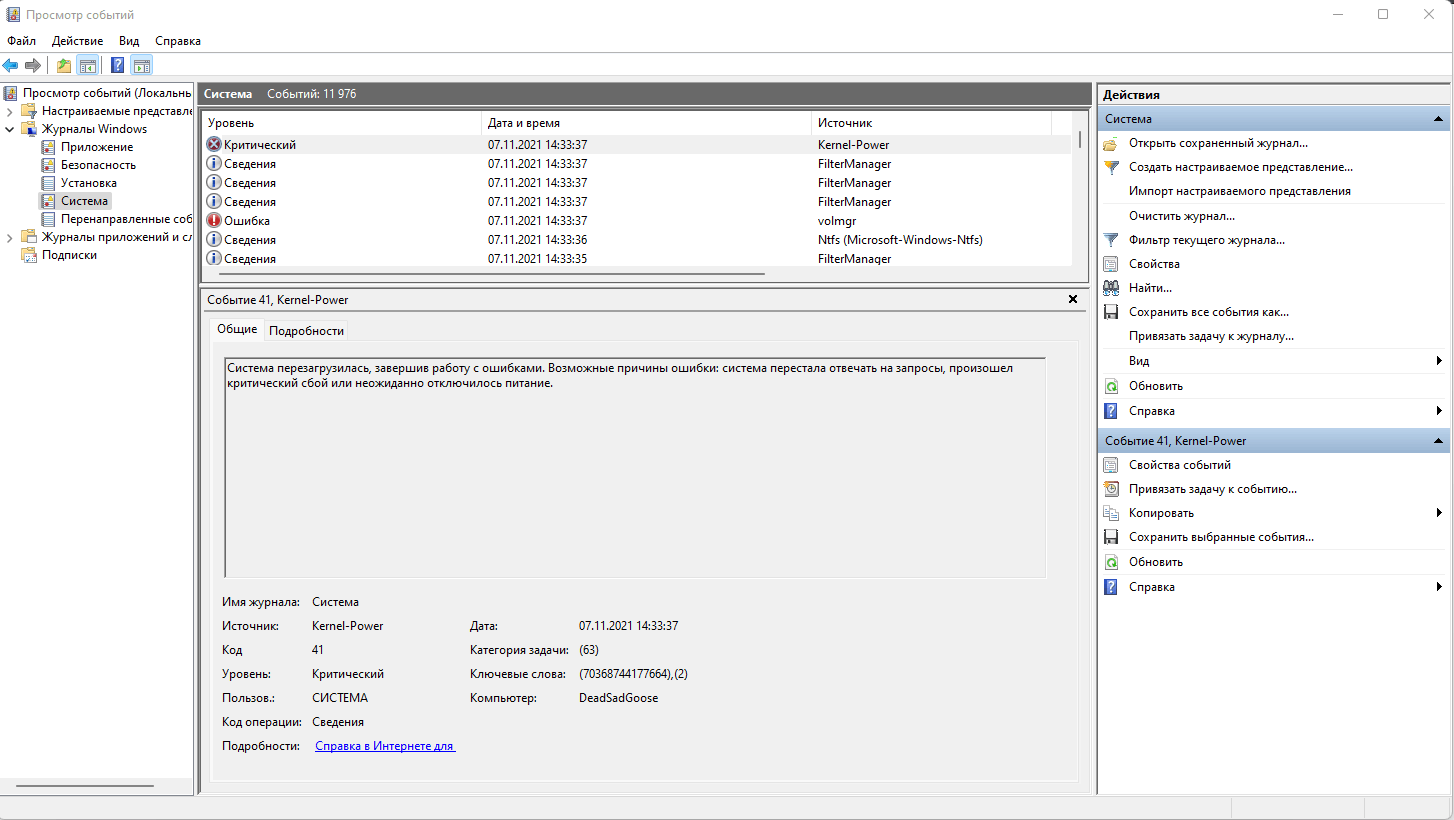The height and width of the screenshot is (820, 1454).
Task: Collapse the Система actions section header
Action: pos(1438,119)
